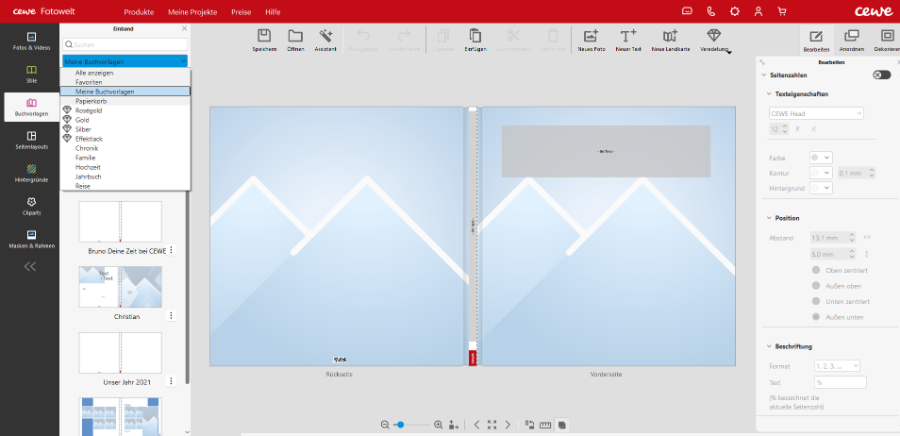The height and width of the screenshot is (436, 900).
Task: Click the Speichern save icon
Action: (264, 36)
